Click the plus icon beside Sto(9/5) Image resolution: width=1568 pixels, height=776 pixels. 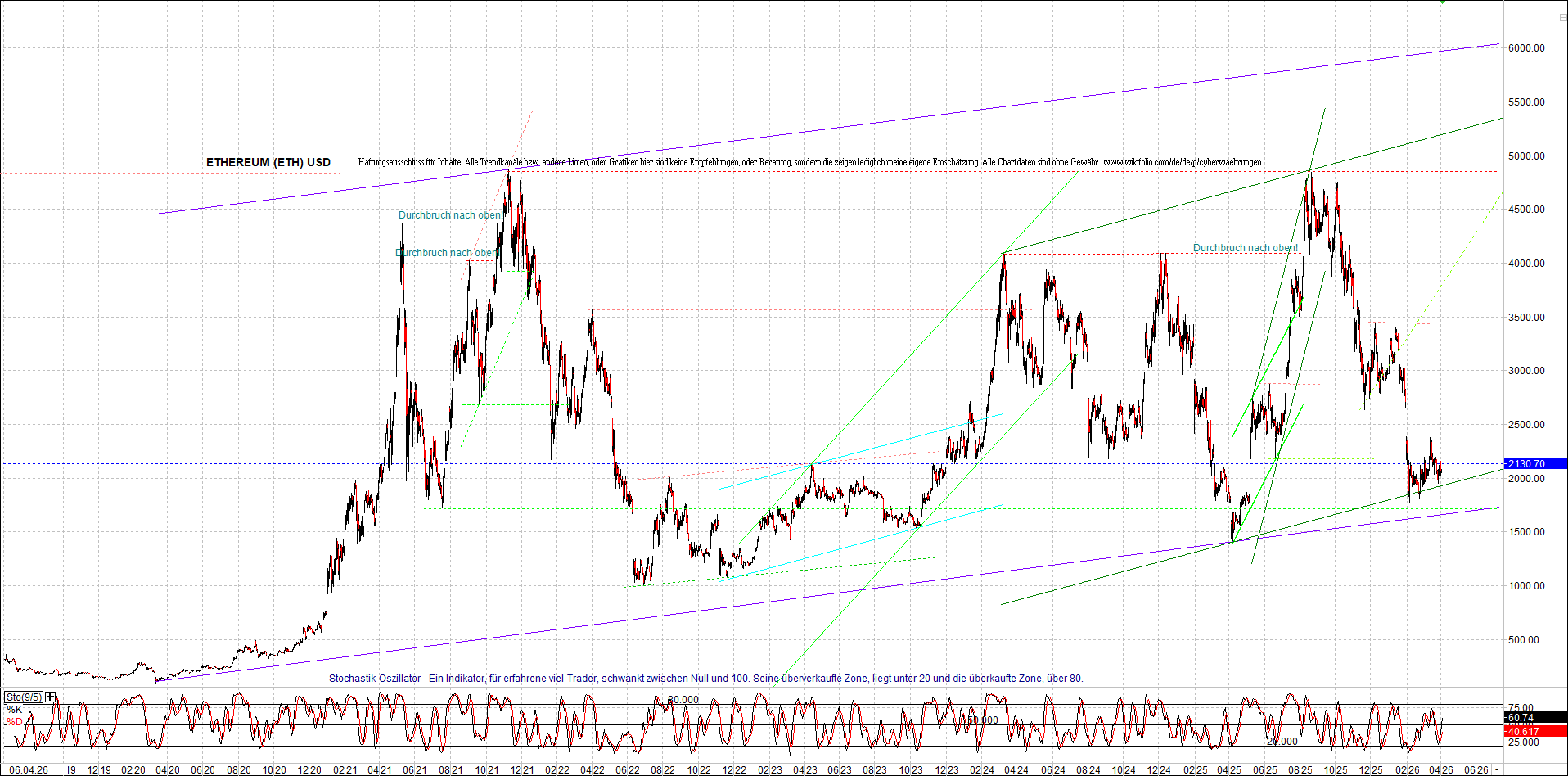(x=51, y=697)
